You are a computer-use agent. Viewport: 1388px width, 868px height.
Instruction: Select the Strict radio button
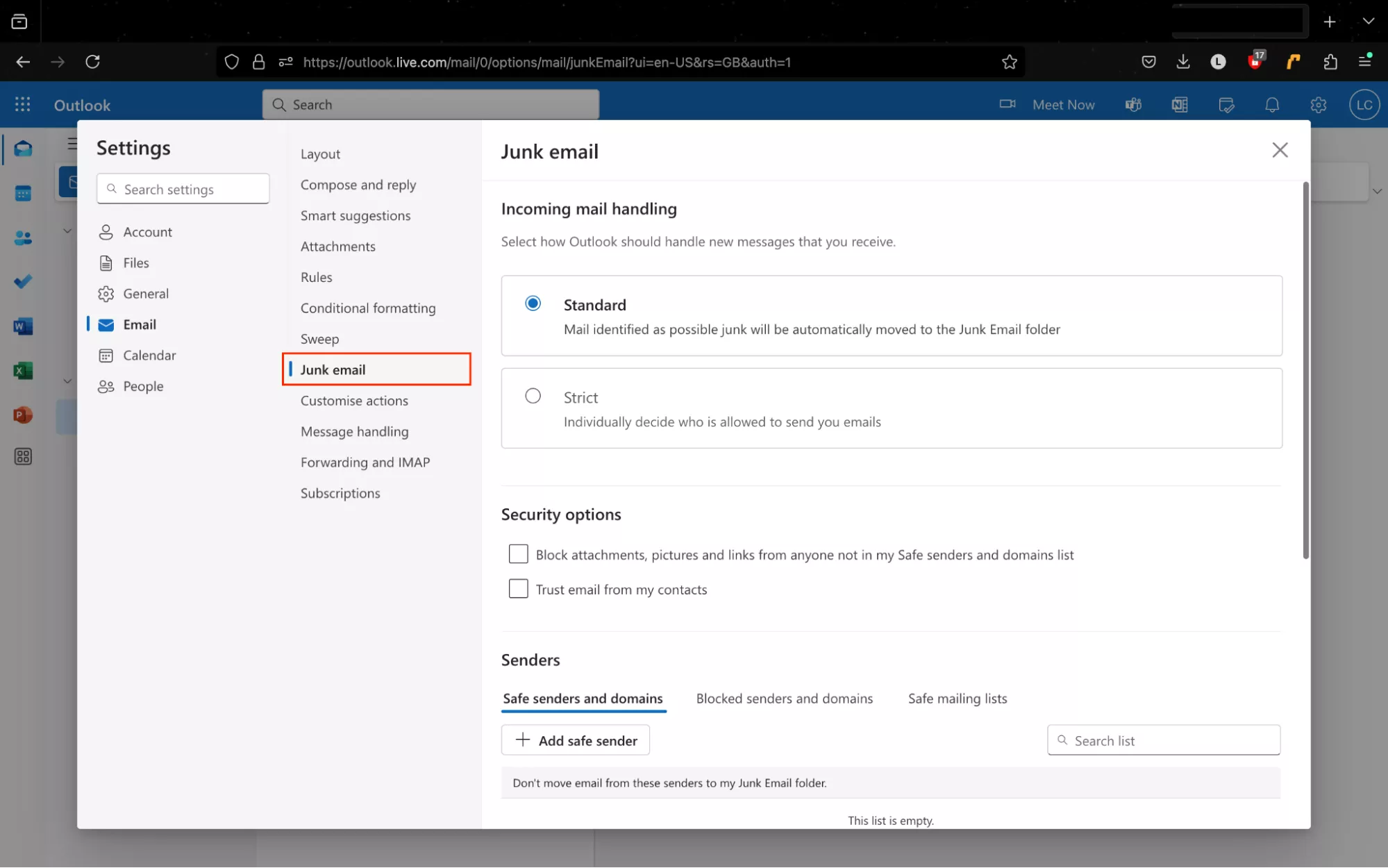point(533,396)
